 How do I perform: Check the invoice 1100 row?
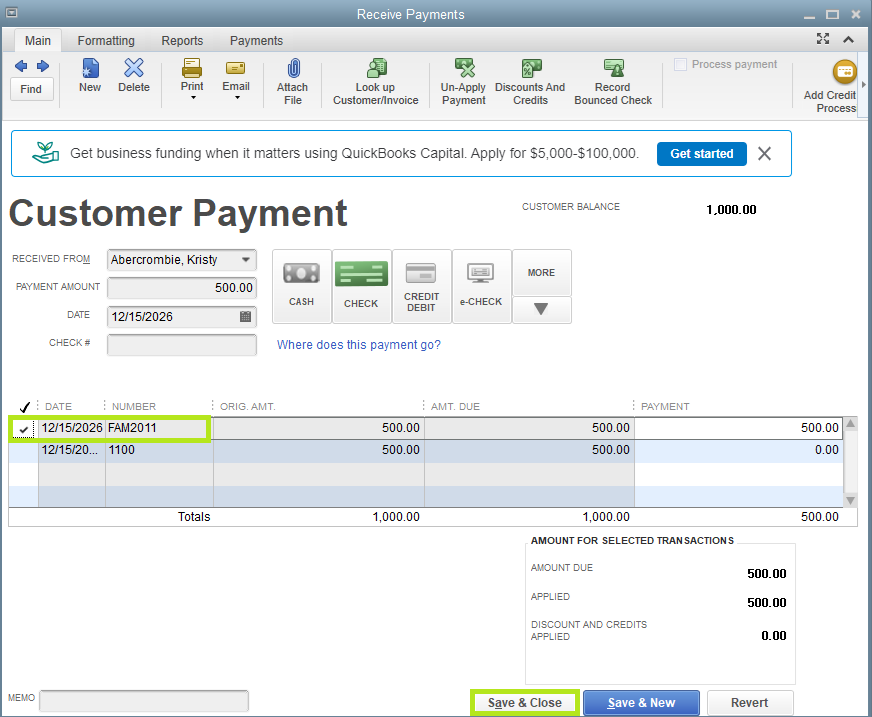pyautogui.click(x=24, y=451)
